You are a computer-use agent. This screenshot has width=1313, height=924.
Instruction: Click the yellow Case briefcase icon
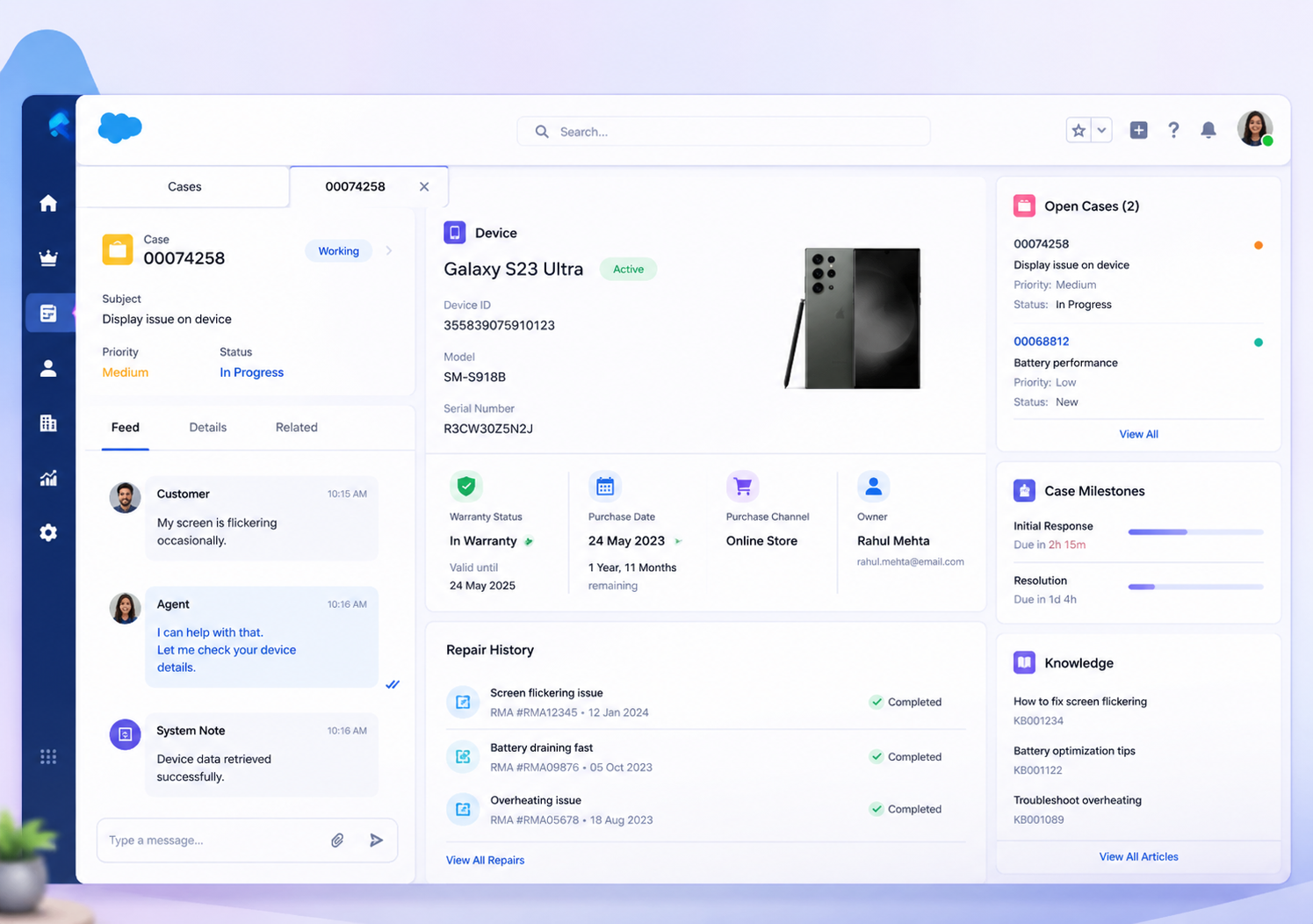118,249
